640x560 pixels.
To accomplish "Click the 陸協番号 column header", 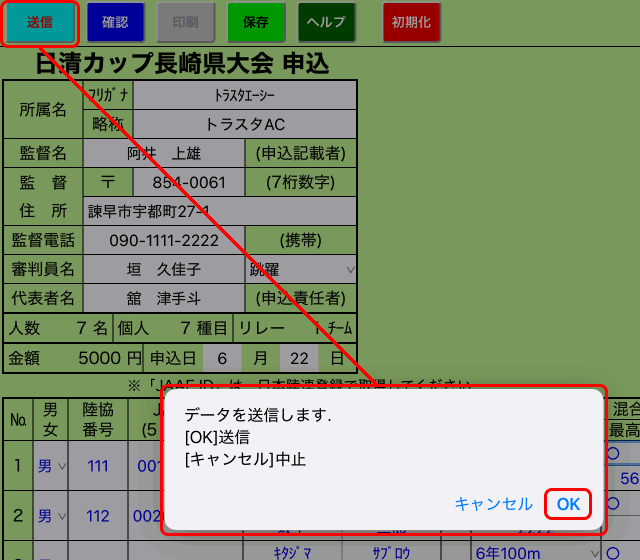I will tap(98, 420).
